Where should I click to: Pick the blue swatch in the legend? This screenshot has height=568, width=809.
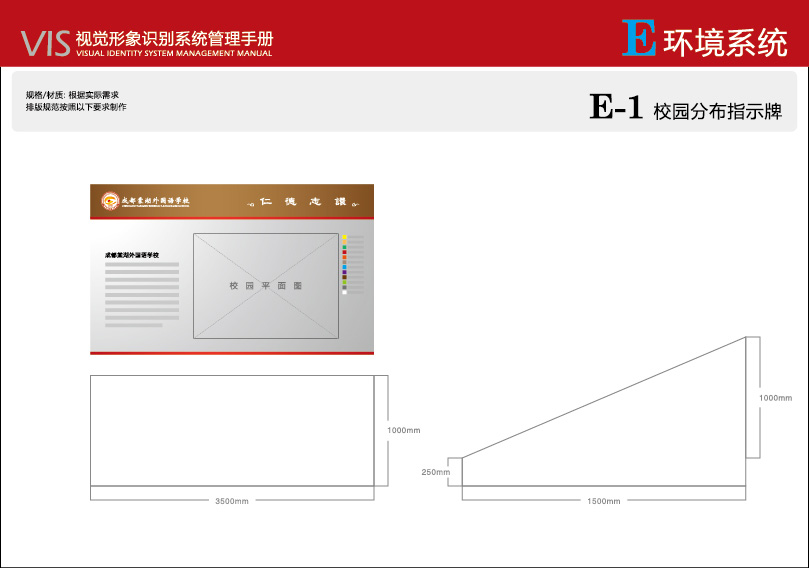click(x=345, y=268)
